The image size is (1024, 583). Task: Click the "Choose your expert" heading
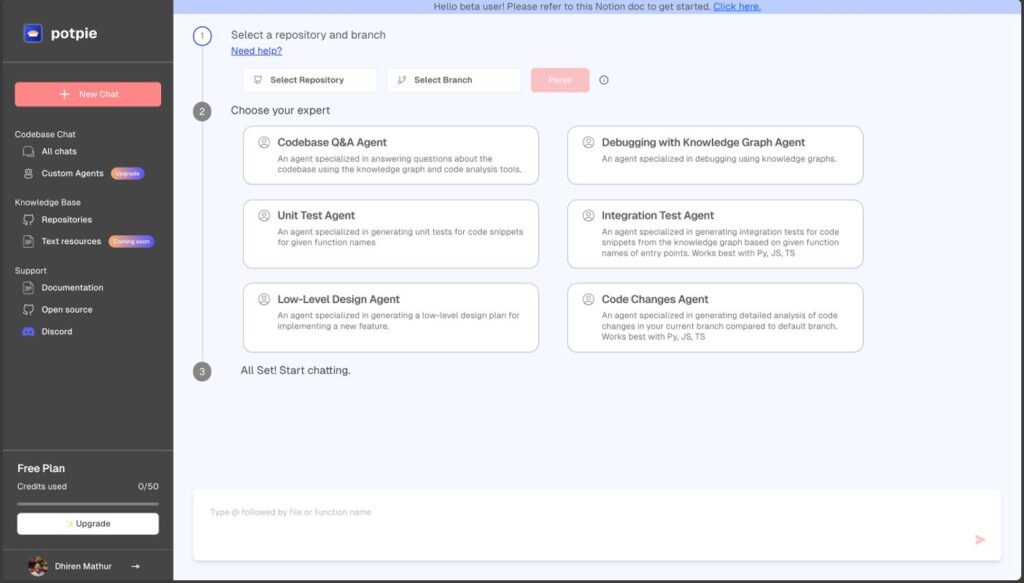click(280, 110)
